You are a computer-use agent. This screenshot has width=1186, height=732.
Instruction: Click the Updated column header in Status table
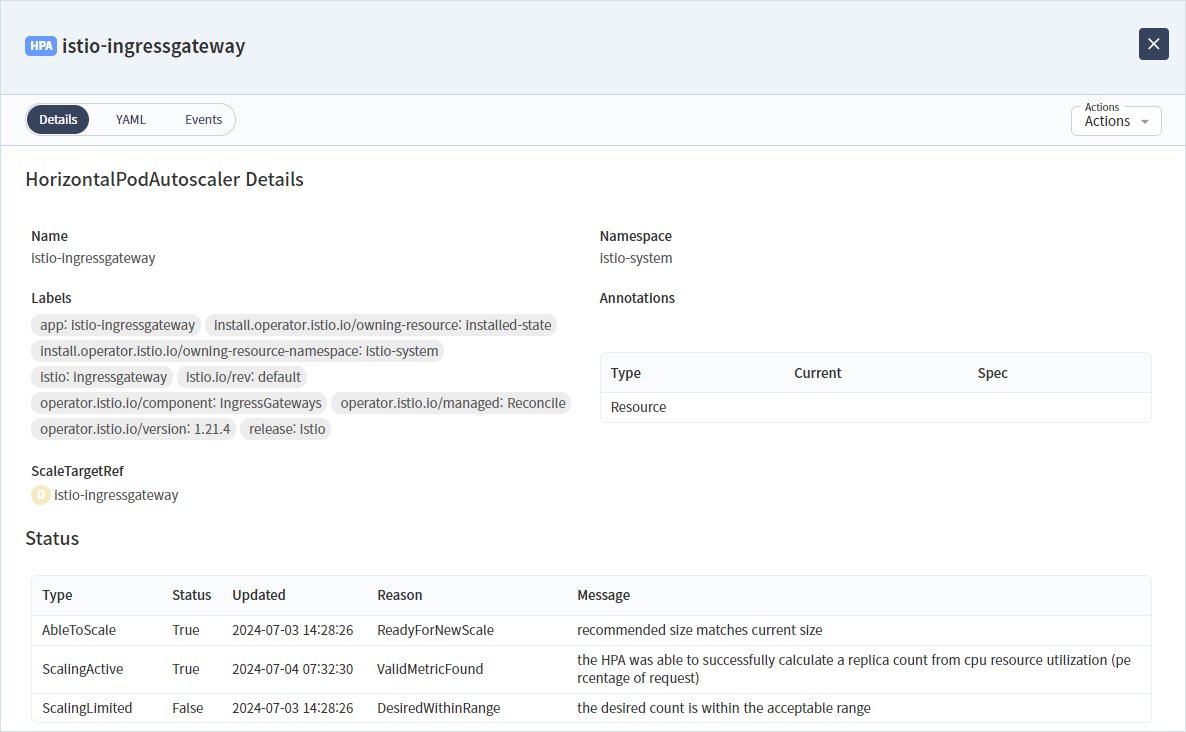click(x=259, y=595)
